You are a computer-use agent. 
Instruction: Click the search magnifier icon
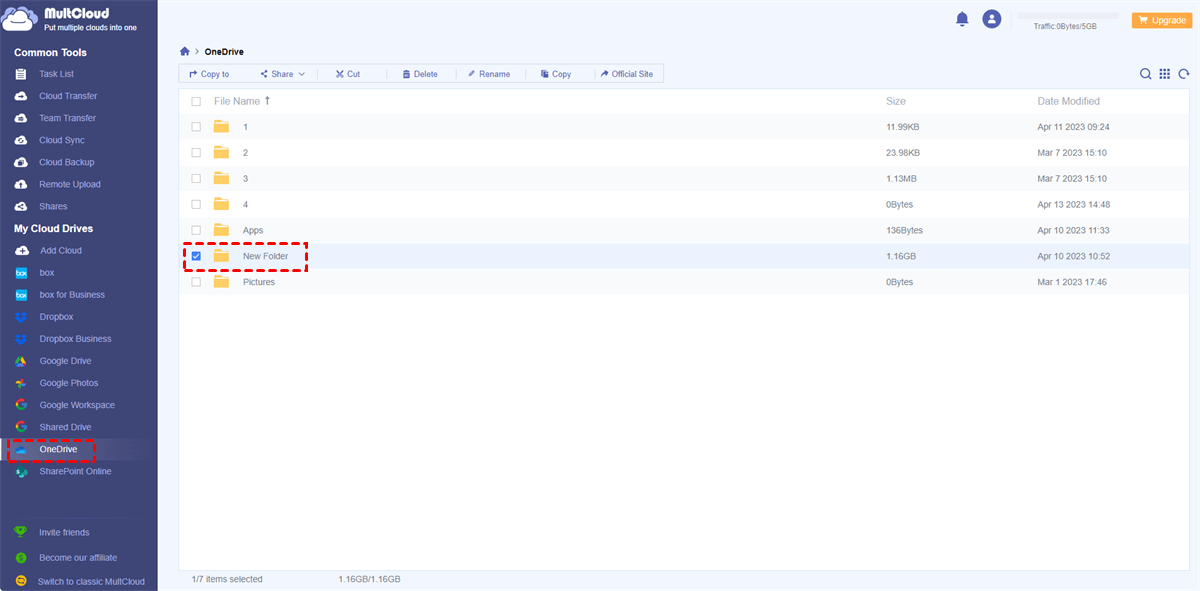(x=1146, y=74)
